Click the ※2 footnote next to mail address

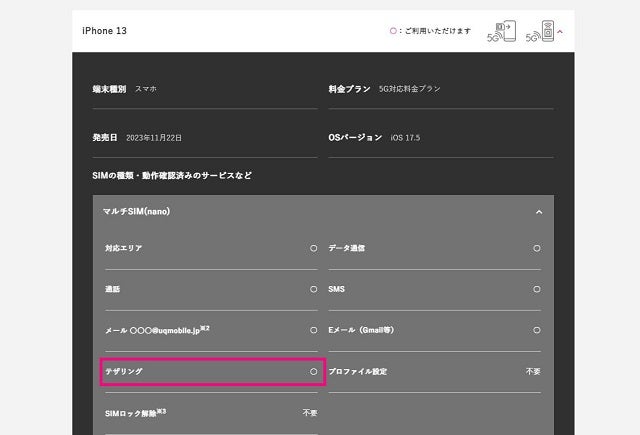(x=204, y=328)
